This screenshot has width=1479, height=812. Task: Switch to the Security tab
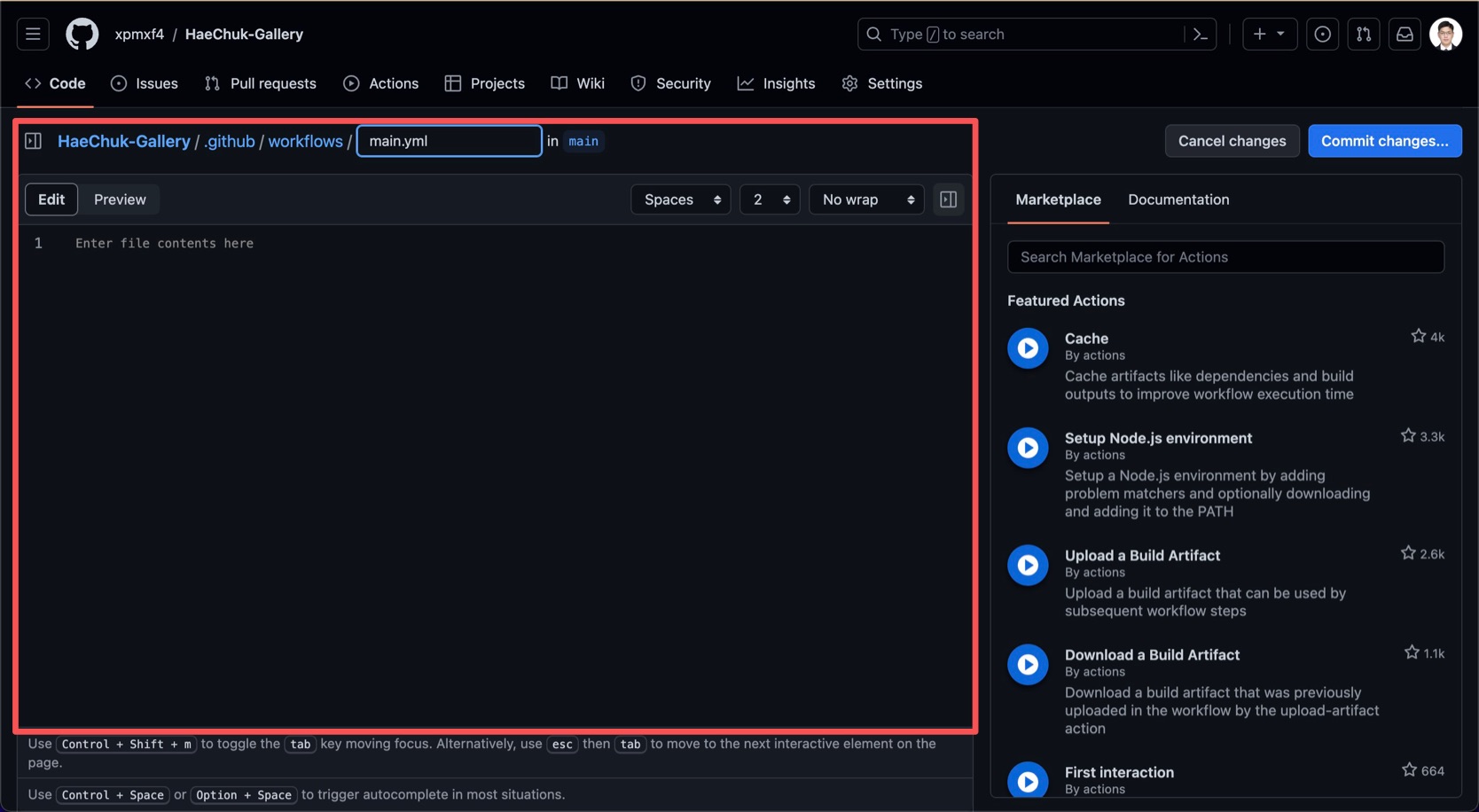(671, 83)
